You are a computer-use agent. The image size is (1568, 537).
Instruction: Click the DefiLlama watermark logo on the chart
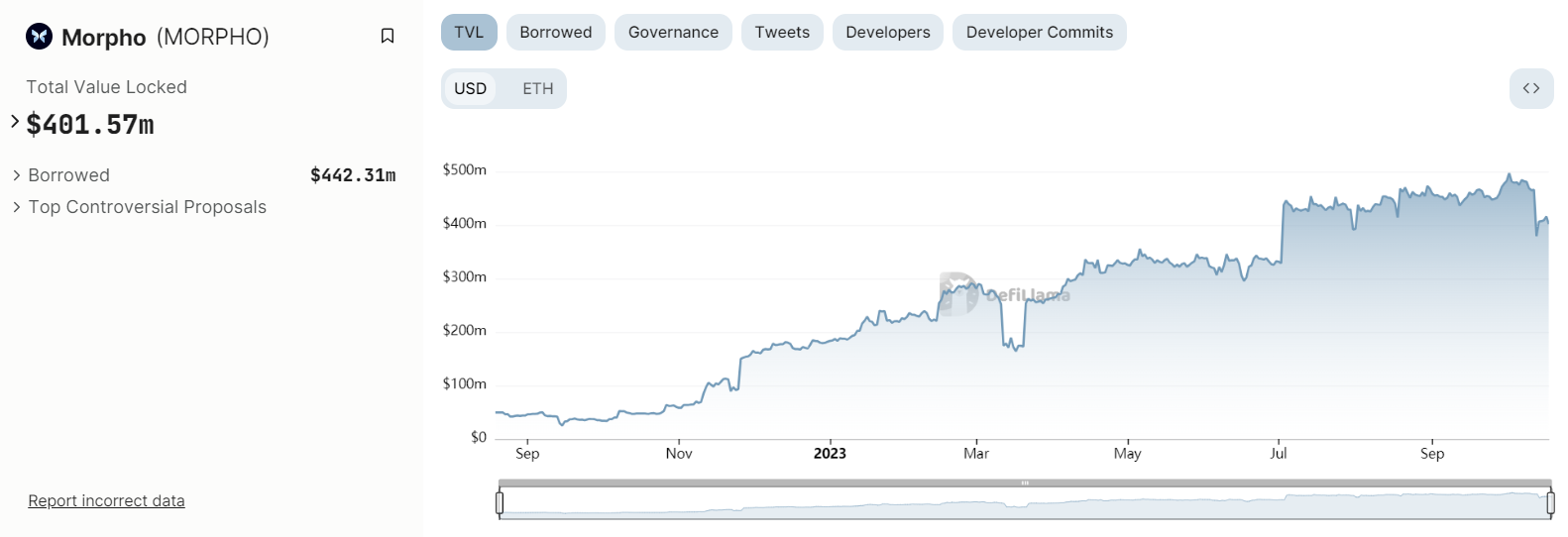click(x=1004, y=294)
